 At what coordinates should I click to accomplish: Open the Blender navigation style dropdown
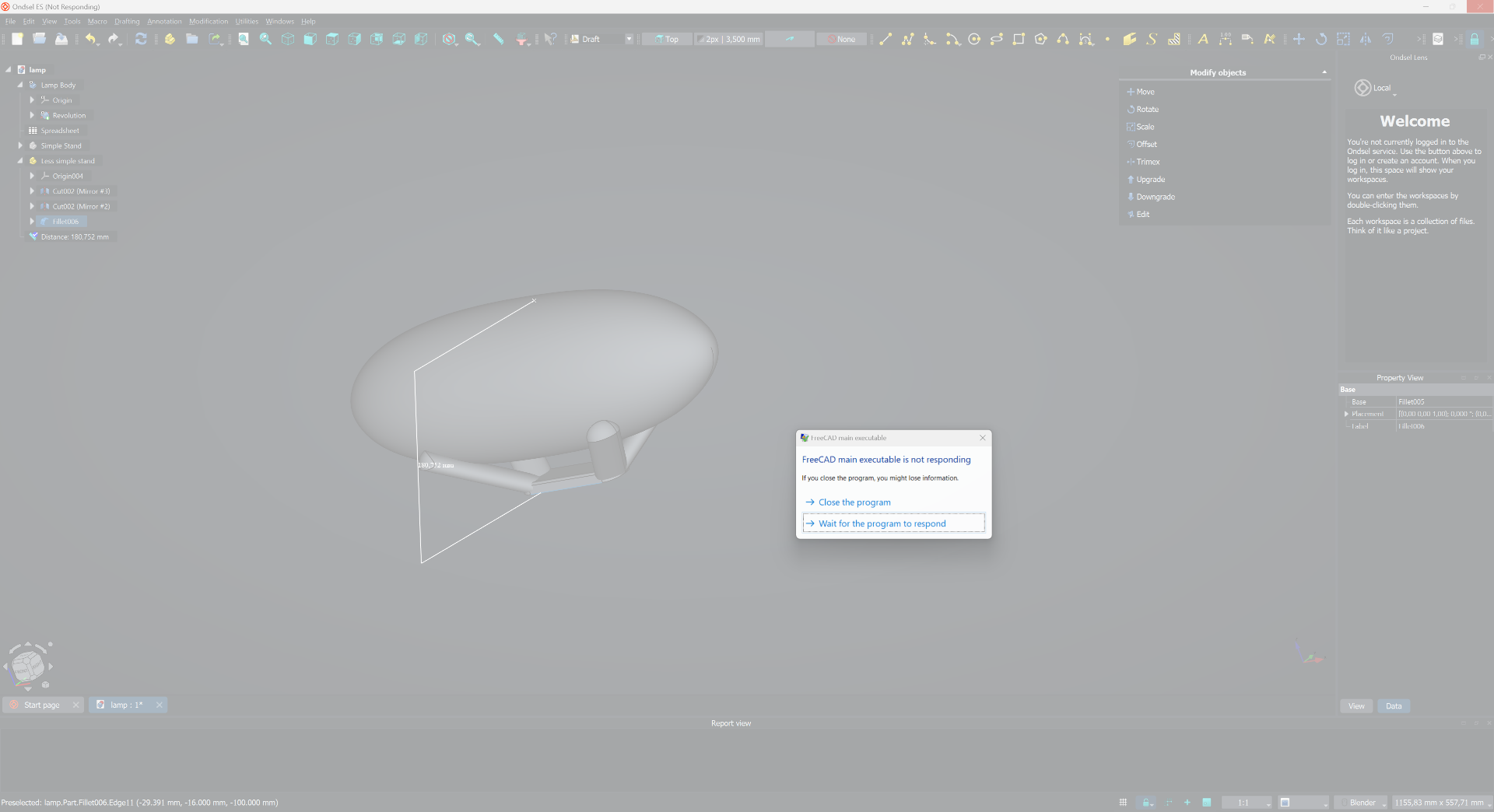[x=1362, y=803]
